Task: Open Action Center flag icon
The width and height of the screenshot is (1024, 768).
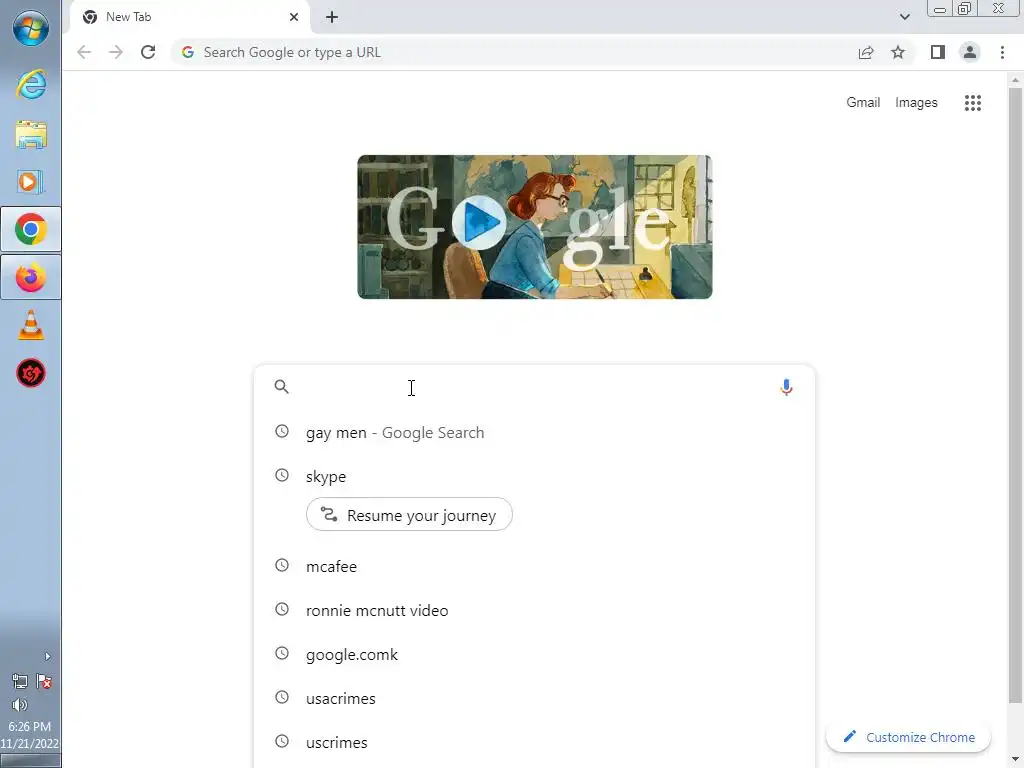Action: coord(44,682)
